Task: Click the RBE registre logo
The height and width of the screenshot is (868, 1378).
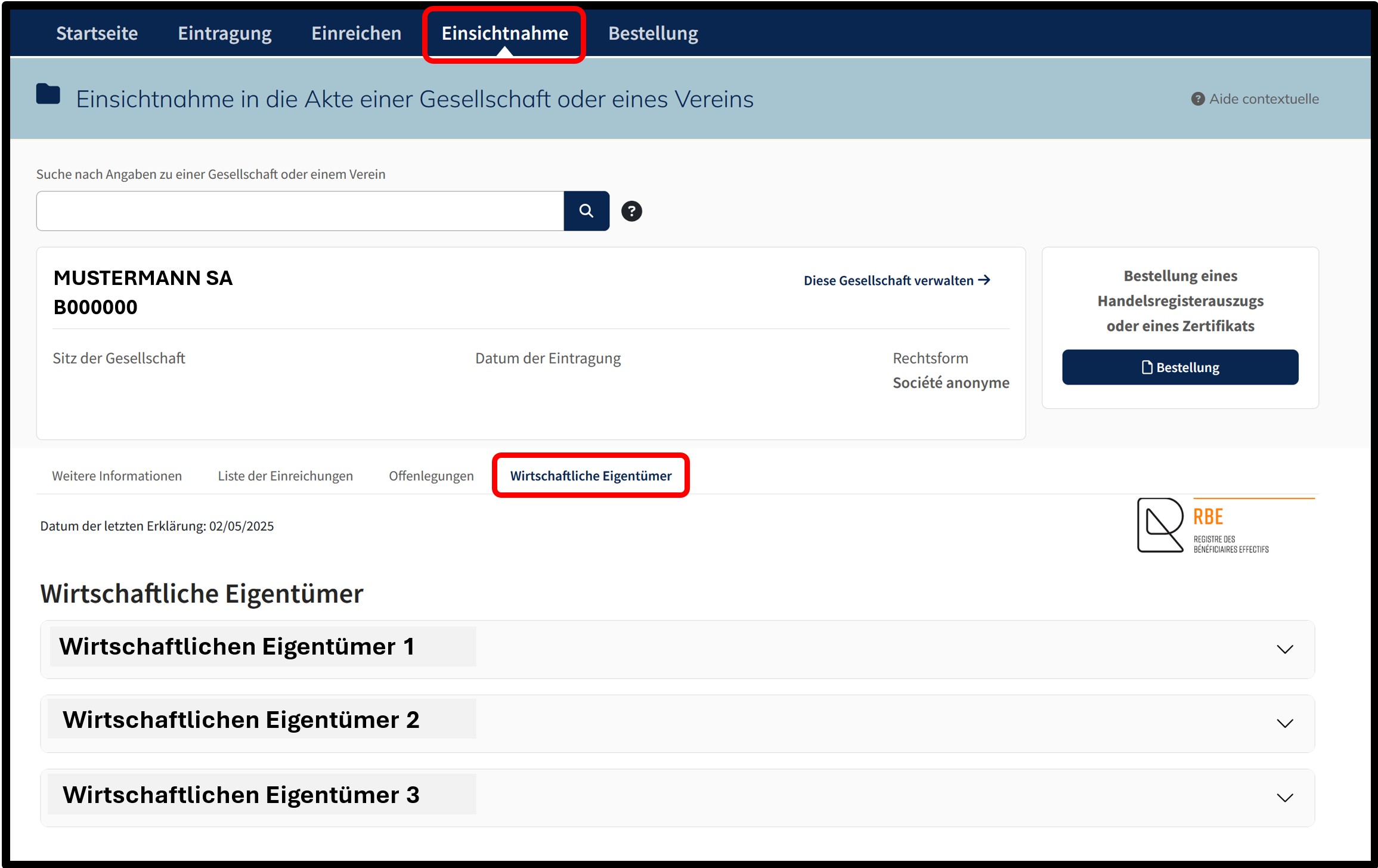Action: [x=1225, y=525]
